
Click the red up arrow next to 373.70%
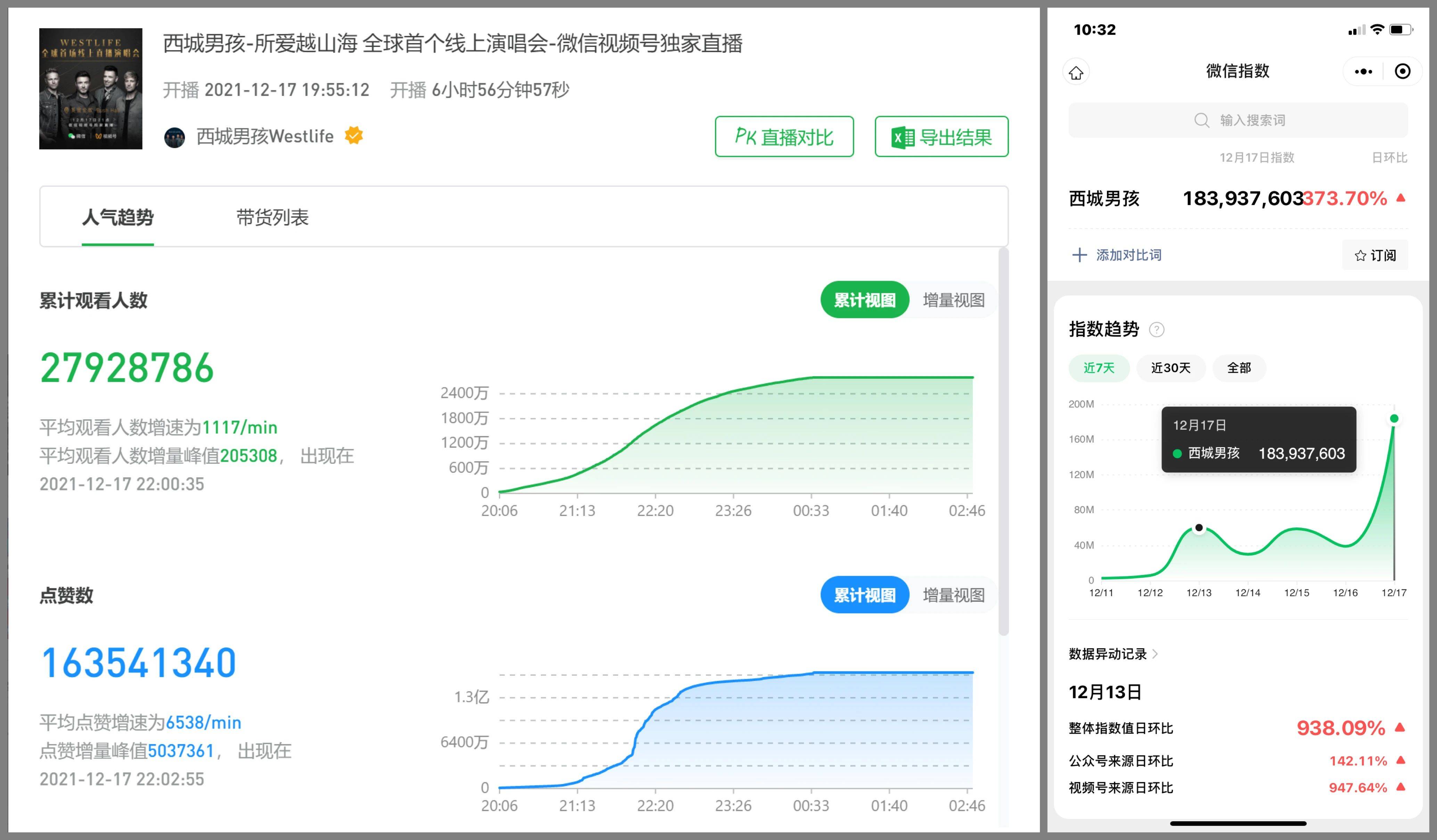click(1401, 198)
